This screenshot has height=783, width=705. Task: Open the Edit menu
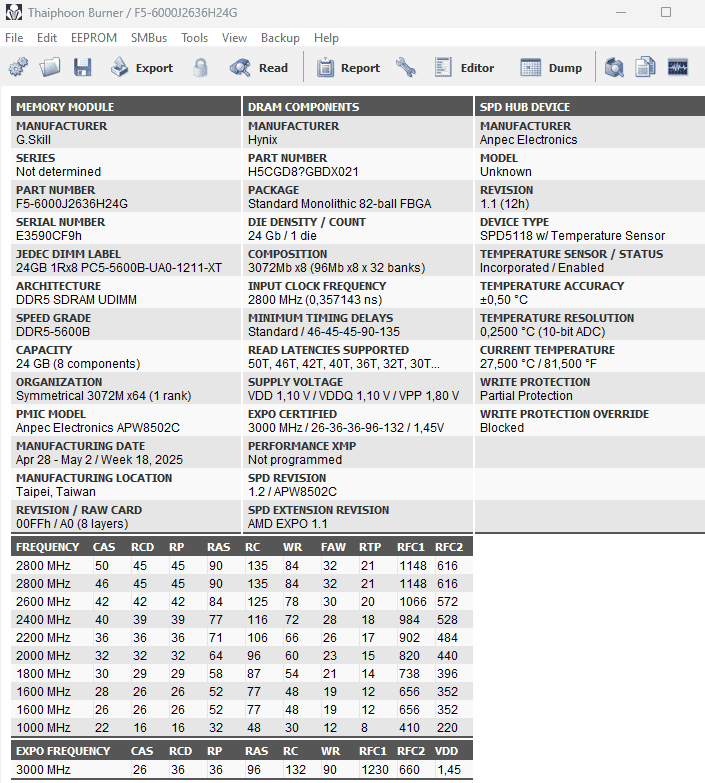pos(47,38)
